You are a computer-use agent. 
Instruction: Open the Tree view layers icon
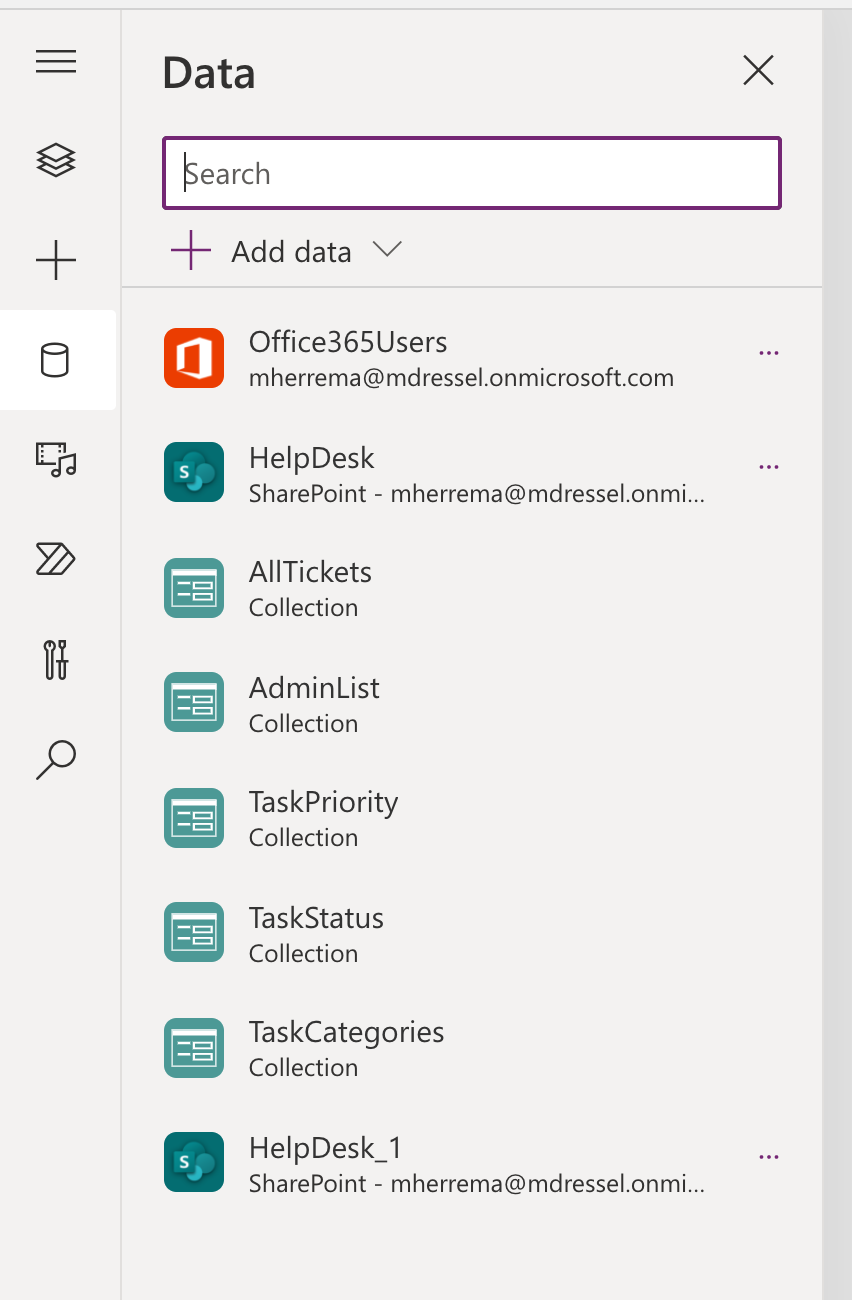(56, 160)
